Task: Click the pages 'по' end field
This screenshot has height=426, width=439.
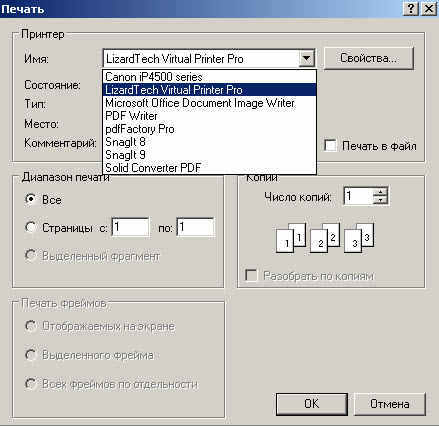Action: point(196,227)
